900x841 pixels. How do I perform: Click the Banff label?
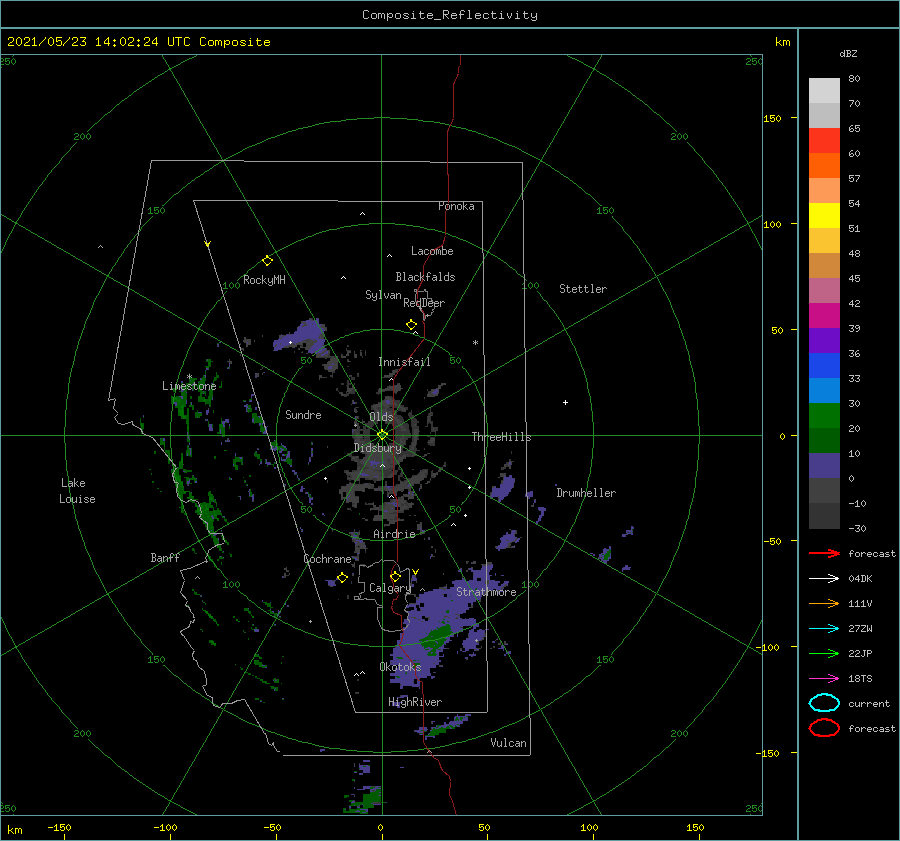(165, 558)
